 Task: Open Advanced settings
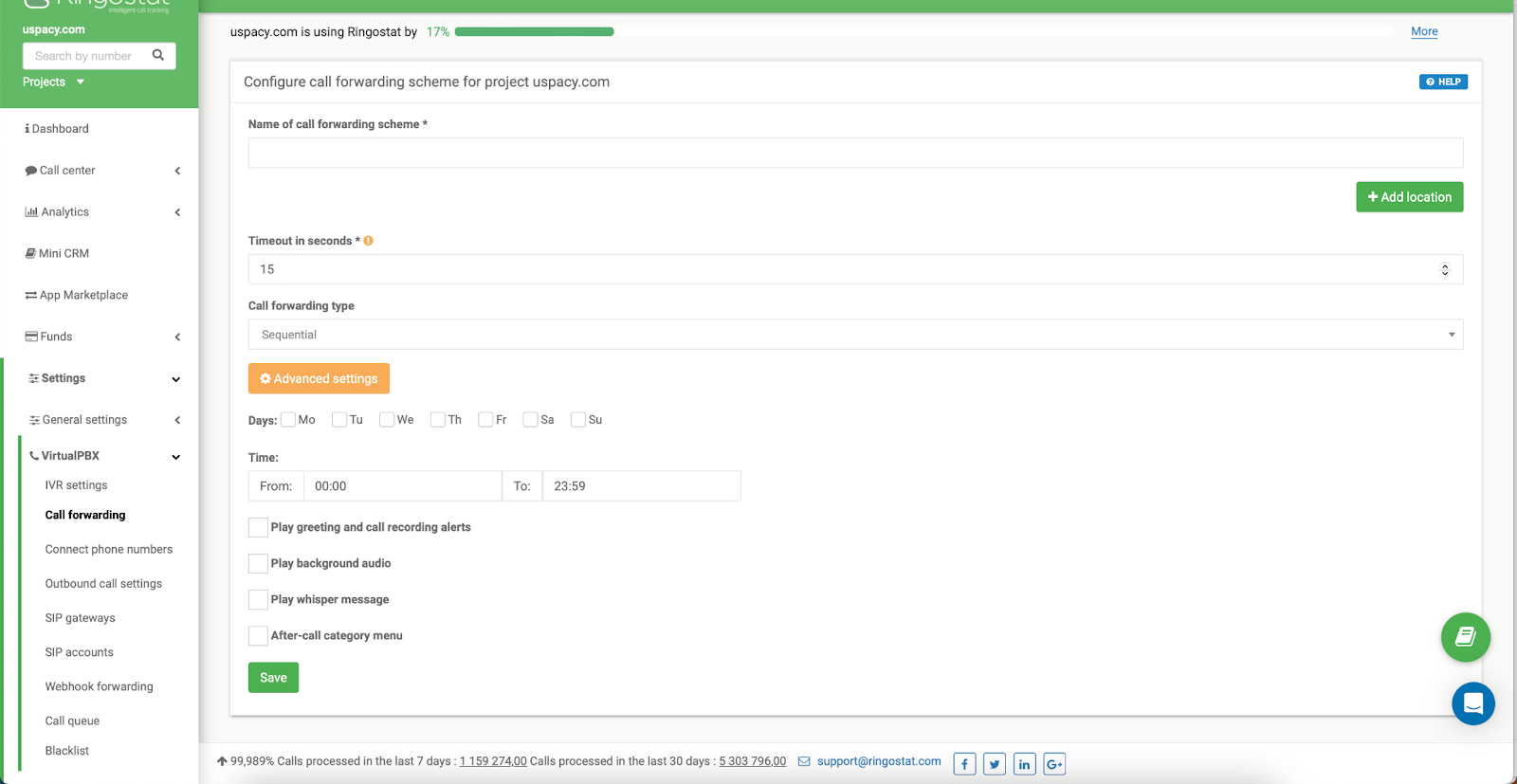point(319,378)
